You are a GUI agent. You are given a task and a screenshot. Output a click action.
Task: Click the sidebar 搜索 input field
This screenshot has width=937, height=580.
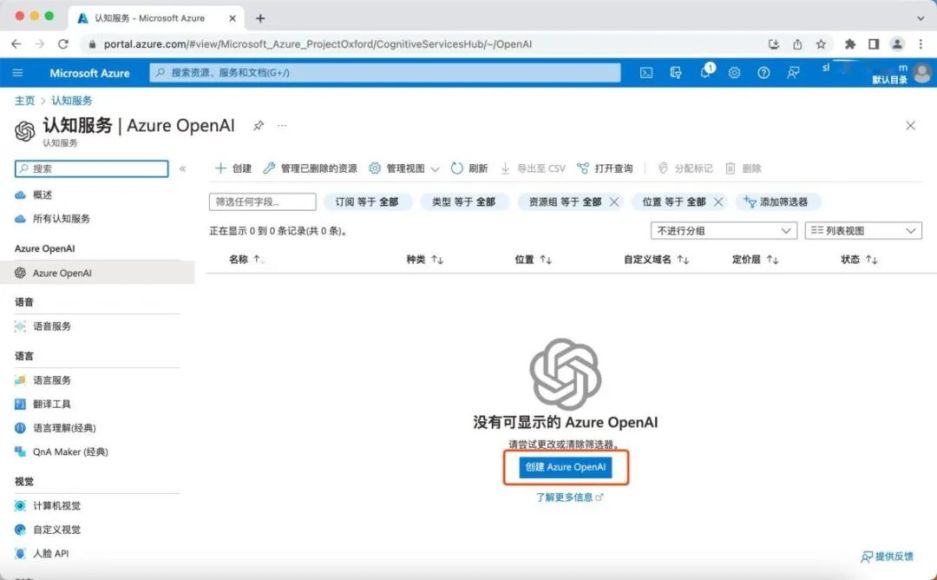coord(91,168)
